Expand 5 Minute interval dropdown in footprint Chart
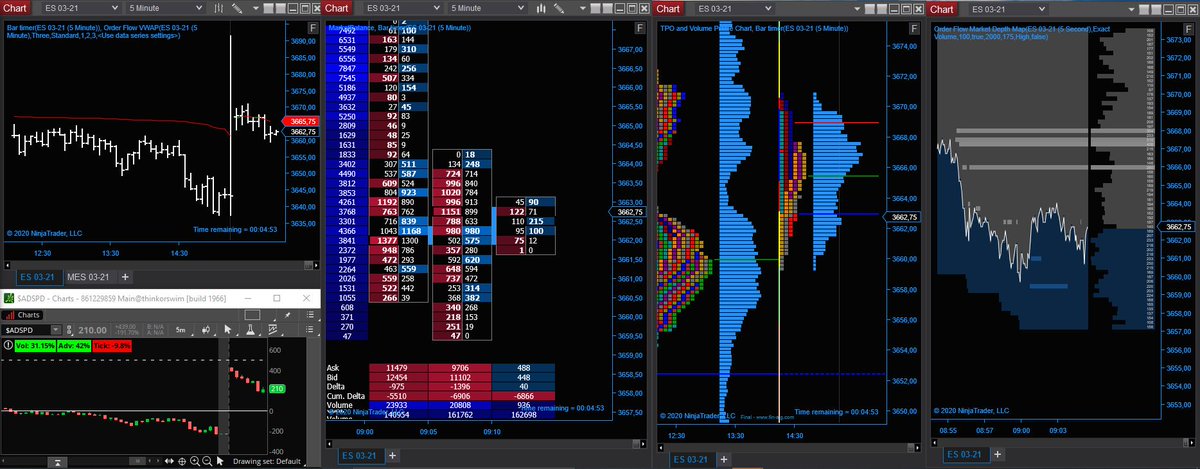The width and height of the screenshot is (1200, 469). (521, 8)
